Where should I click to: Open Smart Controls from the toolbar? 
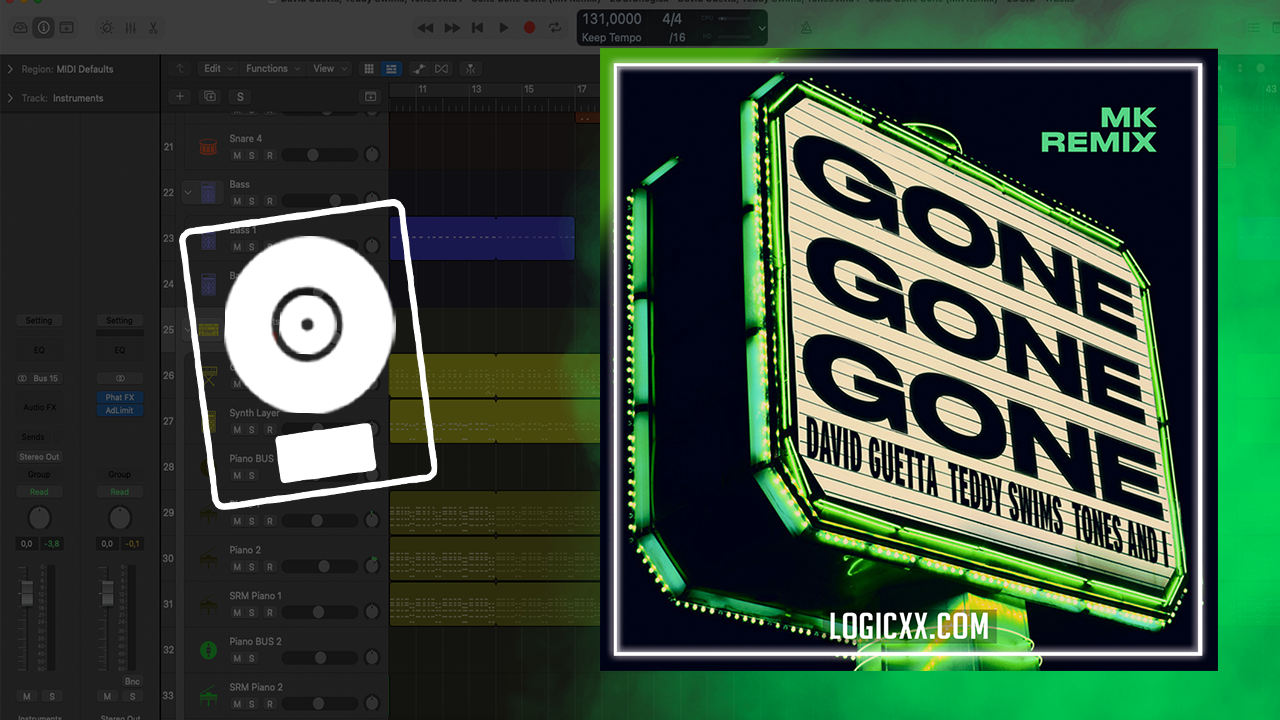click(107, 28)
